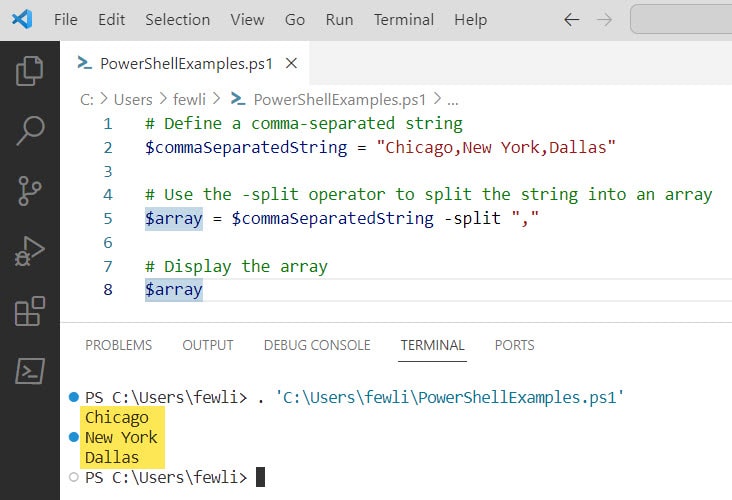Click the blue command decoration beside first prompt

tap(74, 397)
